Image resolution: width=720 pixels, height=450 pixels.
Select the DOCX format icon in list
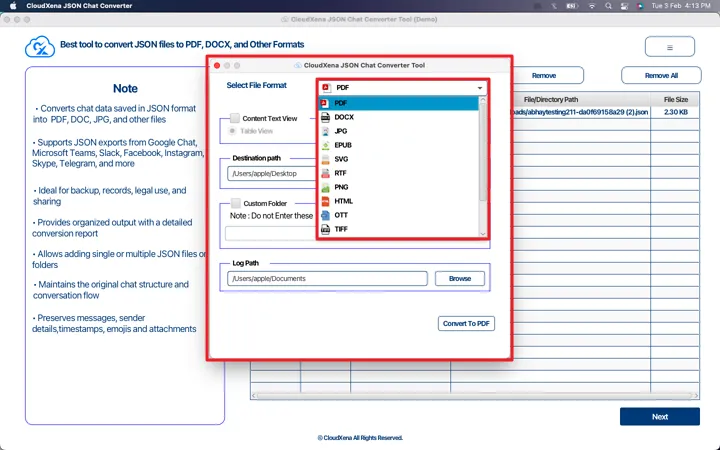tap(325, 117)
